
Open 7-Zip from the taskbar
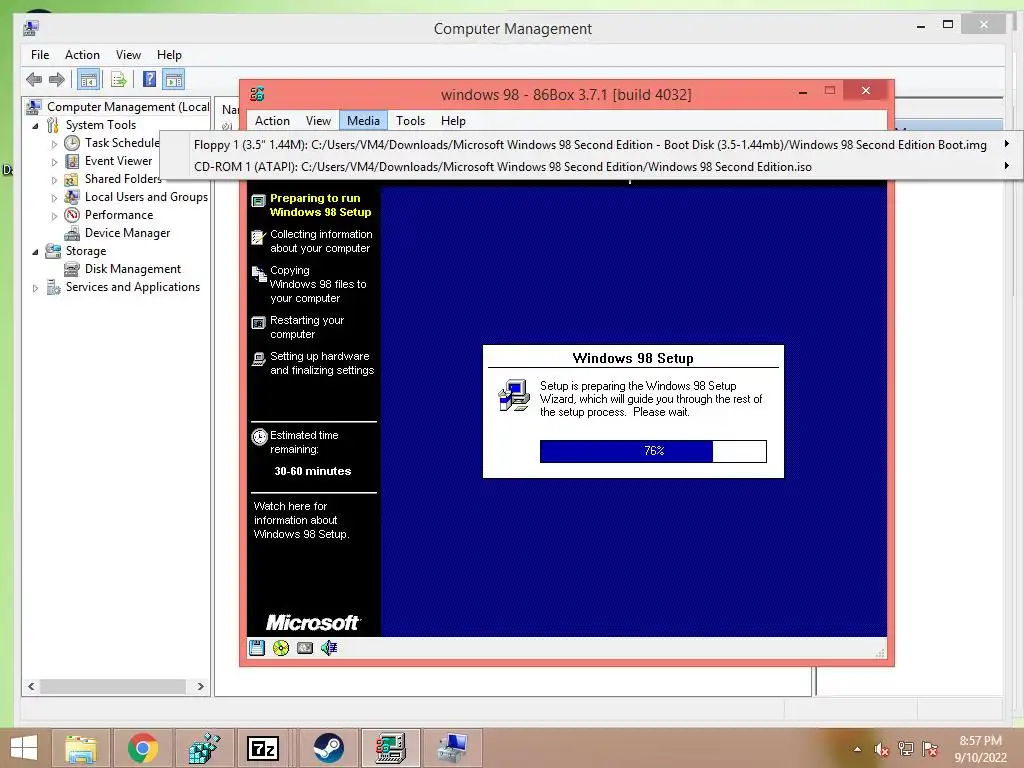point(263,748)
